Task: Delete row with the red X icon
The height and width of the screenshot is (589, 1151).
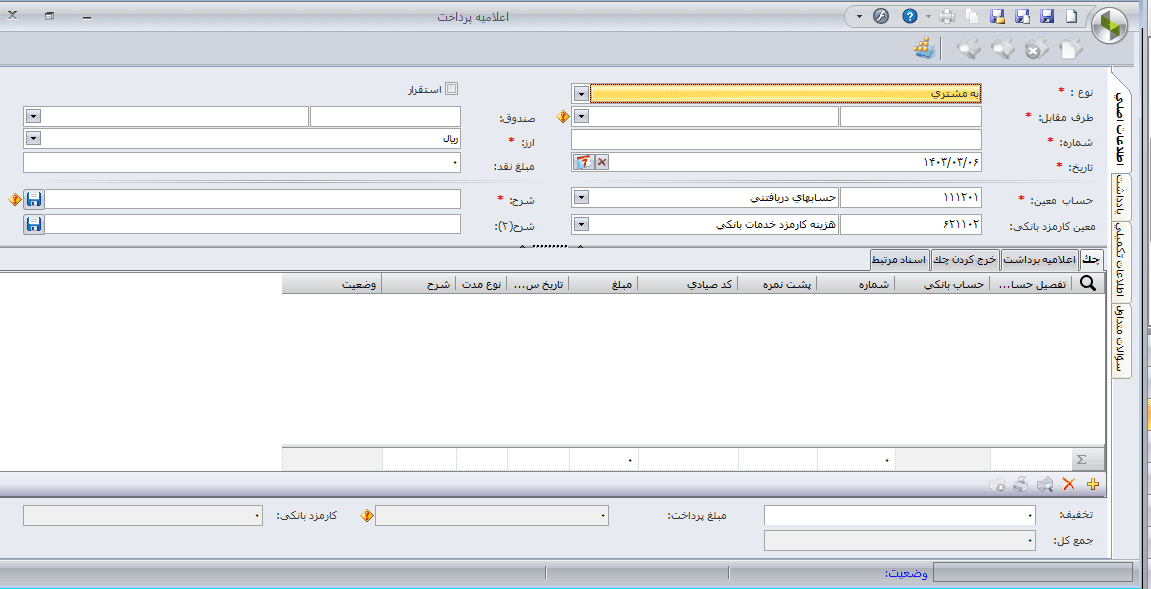Action: click(x=1070, y=484)
